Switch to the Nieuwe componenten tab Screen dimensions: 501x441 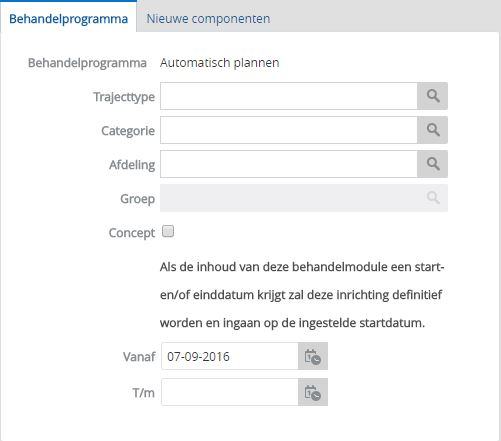coord(208,19)
